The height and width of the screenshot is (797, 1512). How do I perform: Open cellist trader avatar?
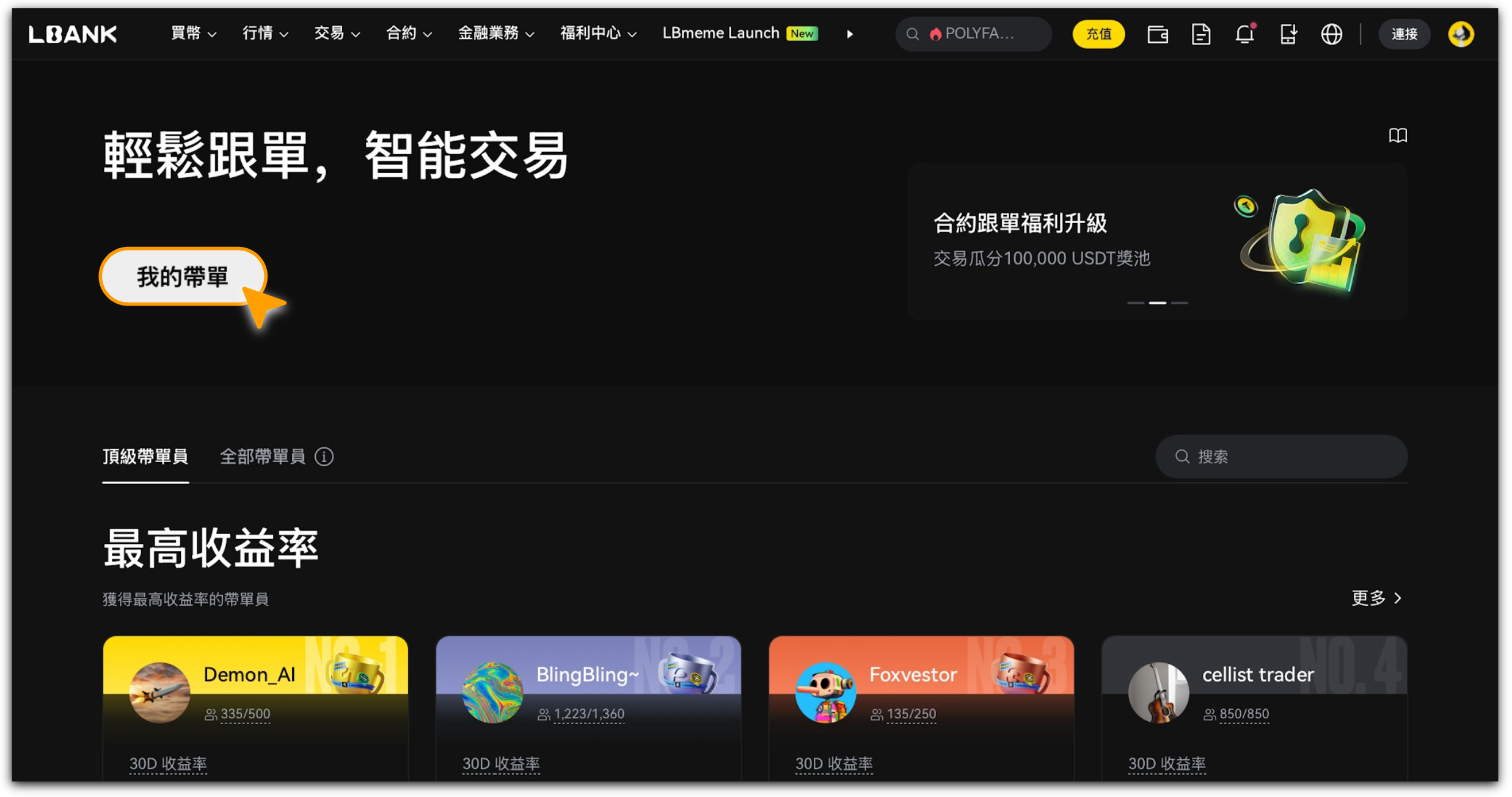(1158, 692)
